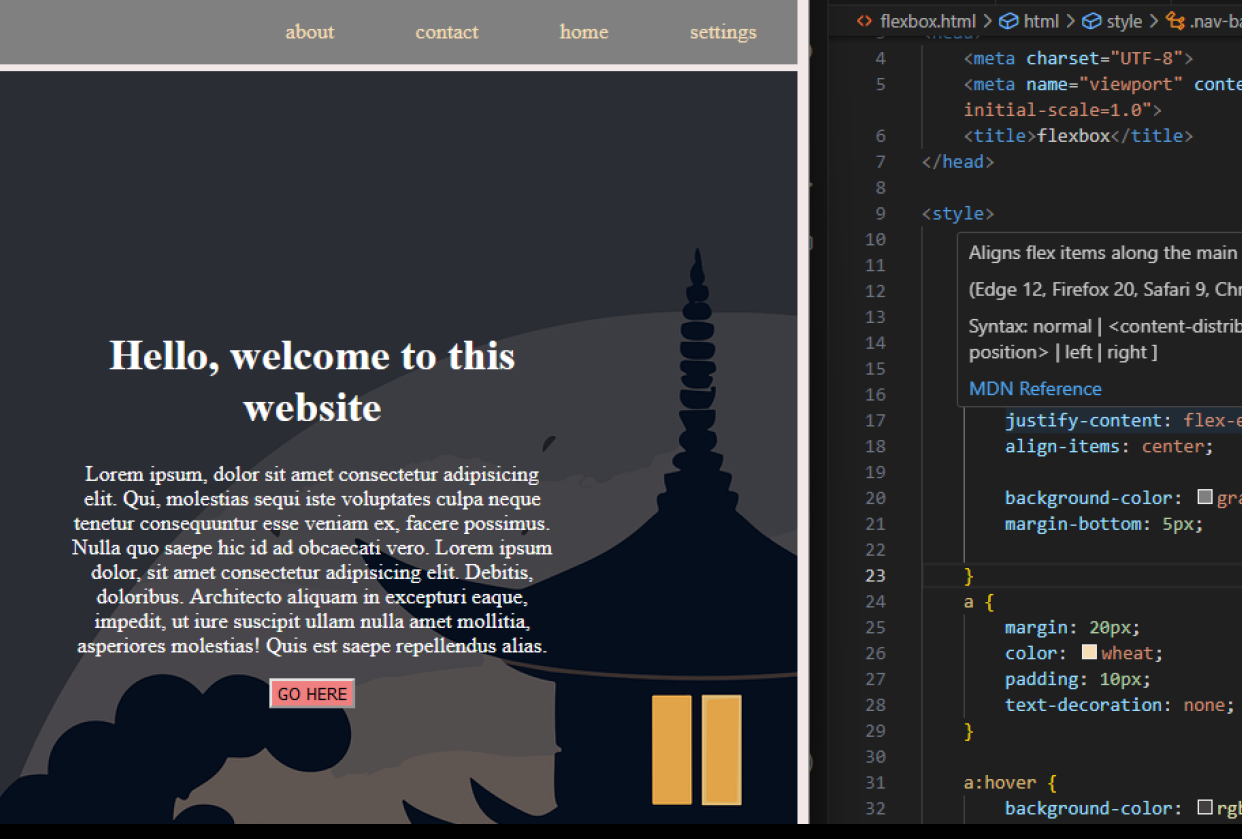This screenshot has height=839, width=1242.
Task: Click line number 9 in the gutter
Action: tap(880, 214)
